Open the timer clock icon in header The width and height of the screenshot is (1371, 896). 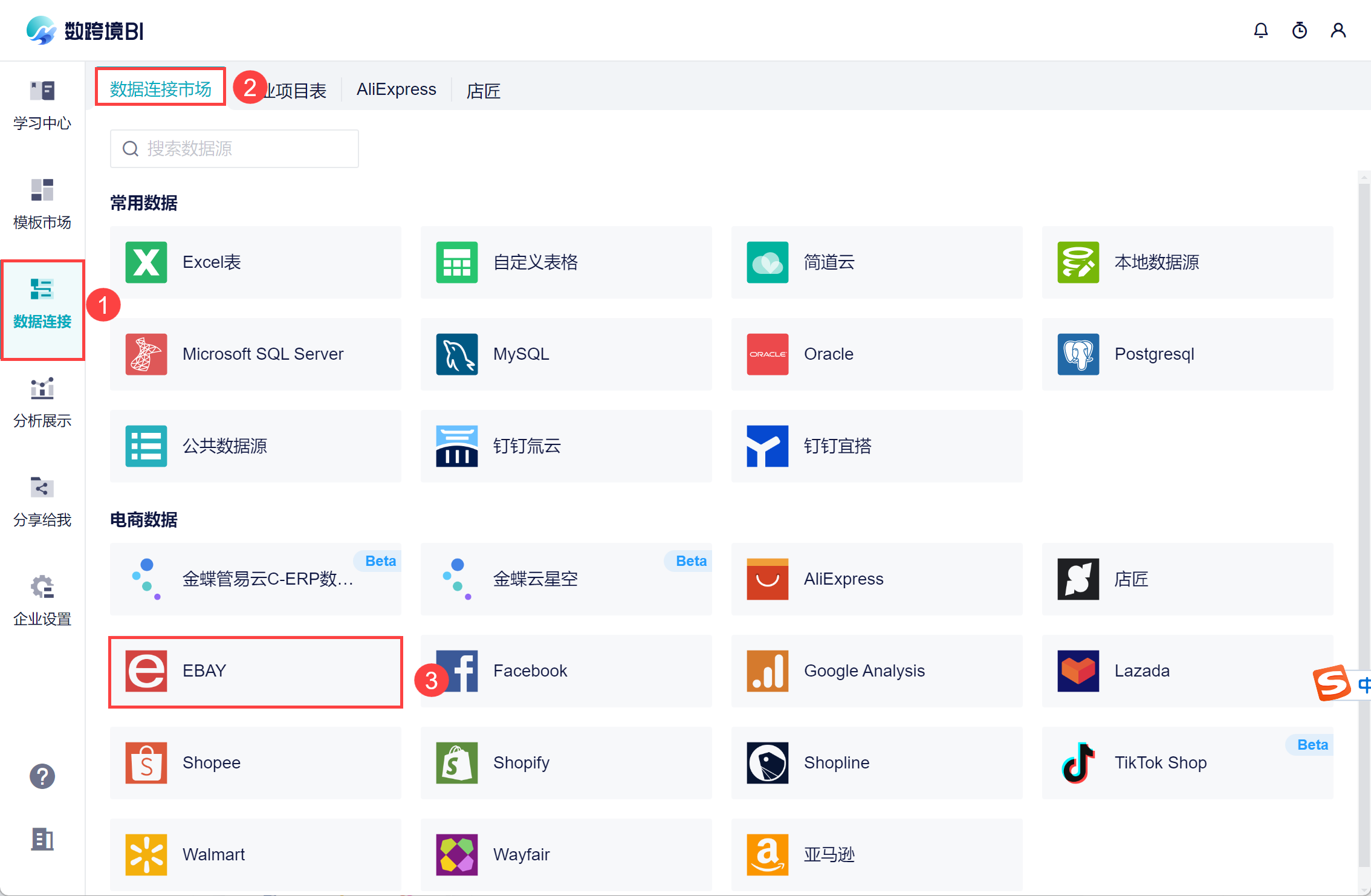[x=1299, y=30]
